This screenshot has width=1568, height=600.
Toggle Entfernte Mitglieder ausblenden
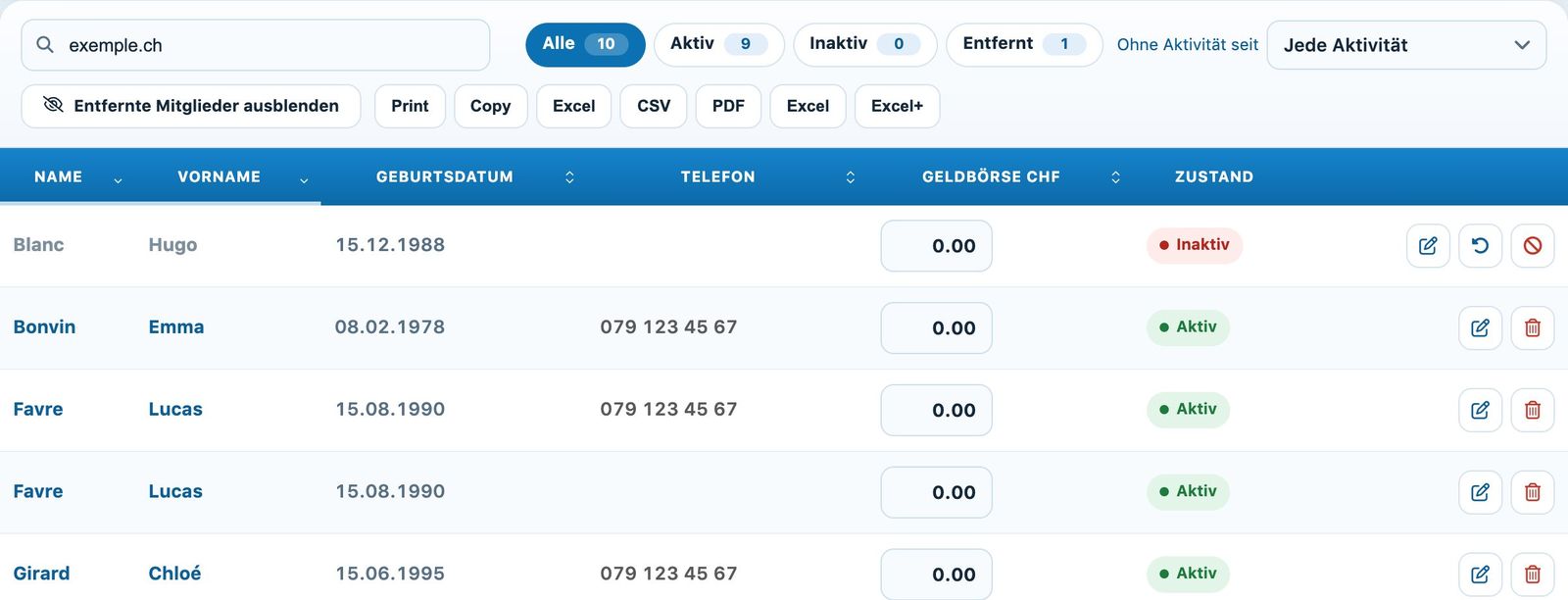191,106
